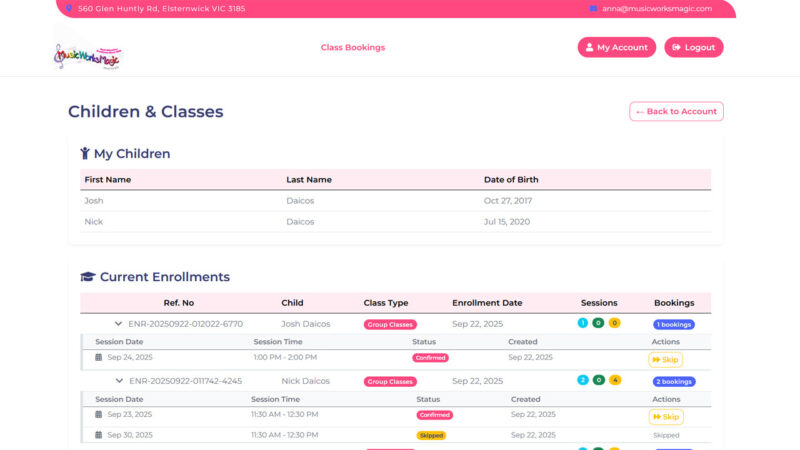The height and width of the screenshot is (450, 800).
Task: Click the location pin icon in top bar
Action: [69, 8]
